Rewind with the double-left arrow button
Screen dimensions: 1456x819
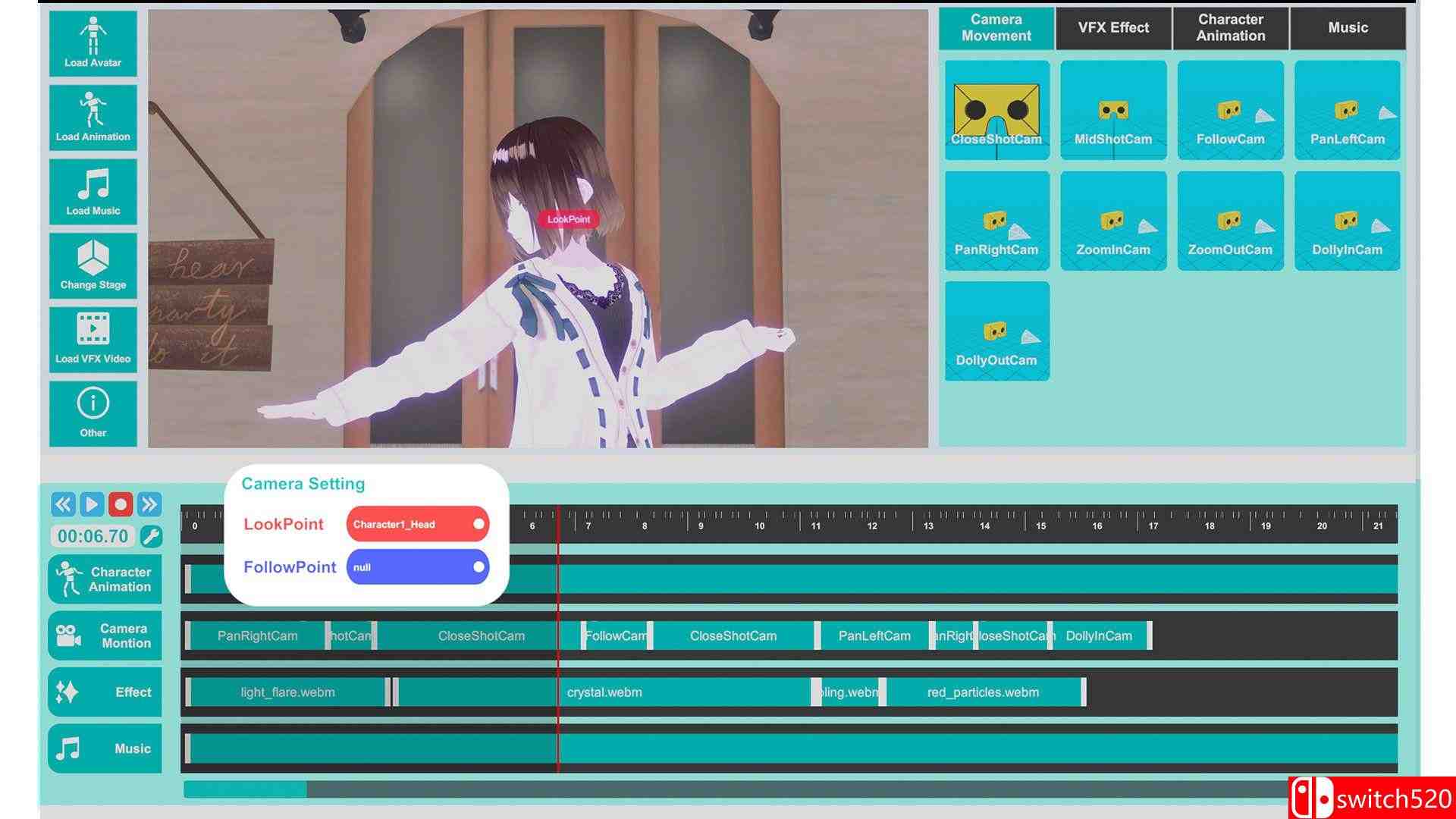(x=63, y=504)
